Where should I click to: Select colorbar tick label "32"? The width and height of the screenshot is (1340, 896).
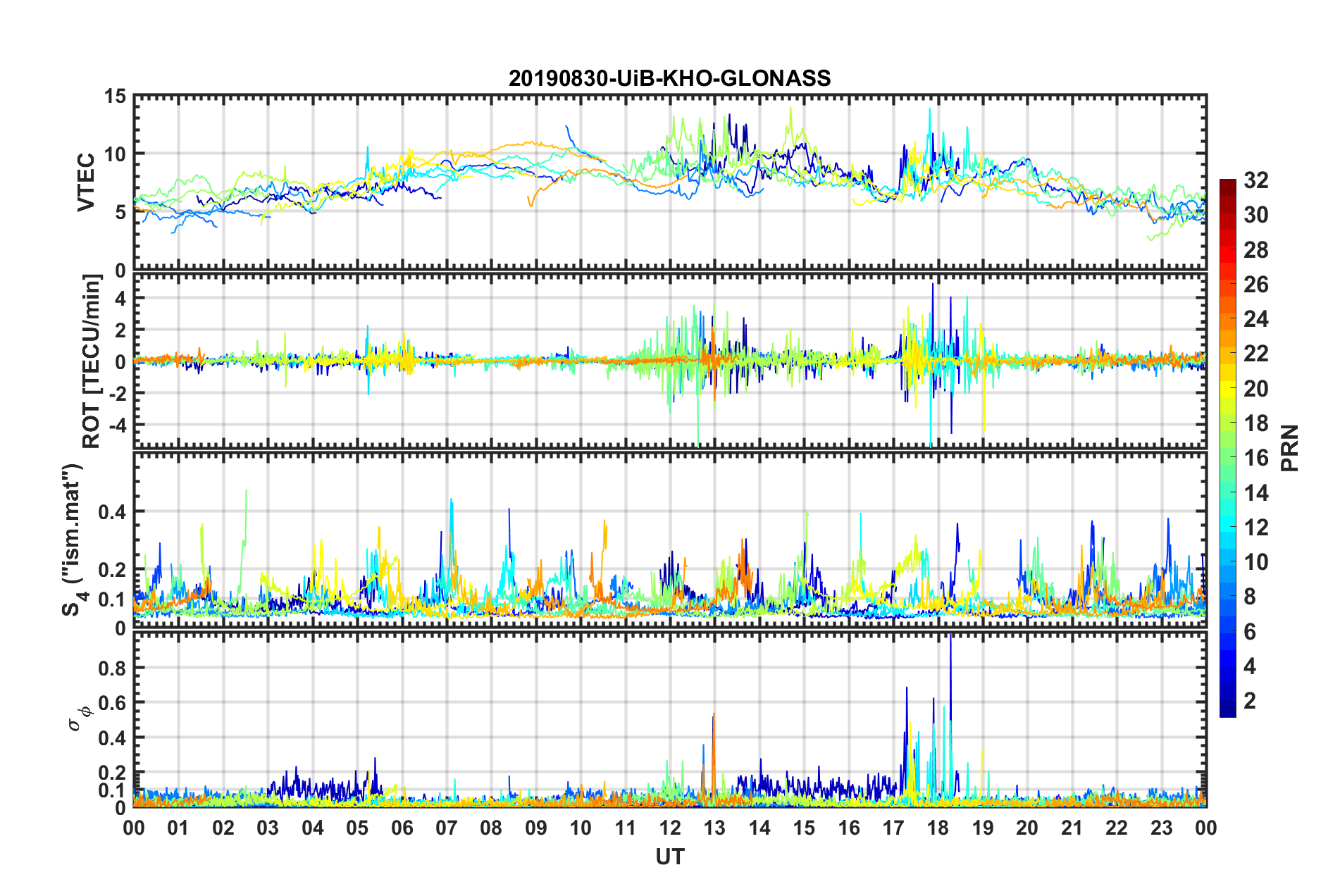pyautogui.click(x=1255, y=180)
